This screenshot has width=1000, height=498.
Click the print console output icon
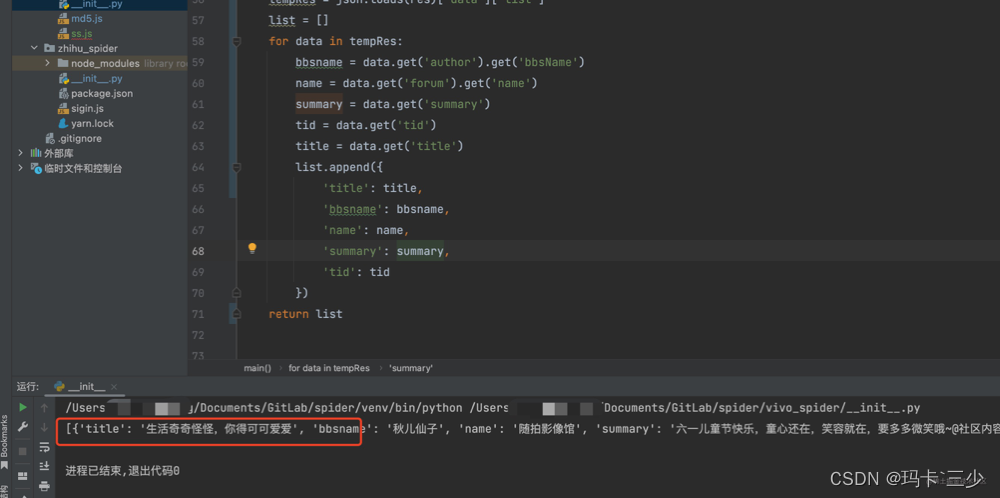(44, 487)
